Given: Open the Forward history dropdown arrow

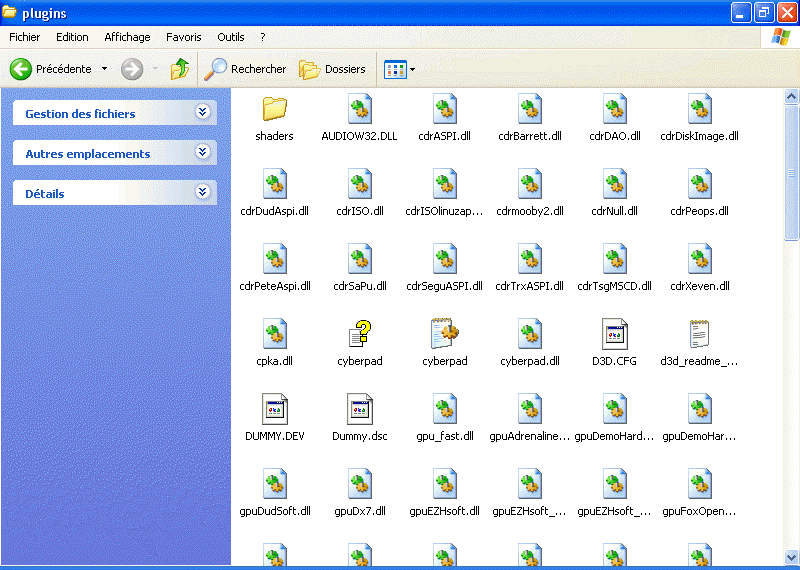Looking at the screenshot, I should pos(155,69).
